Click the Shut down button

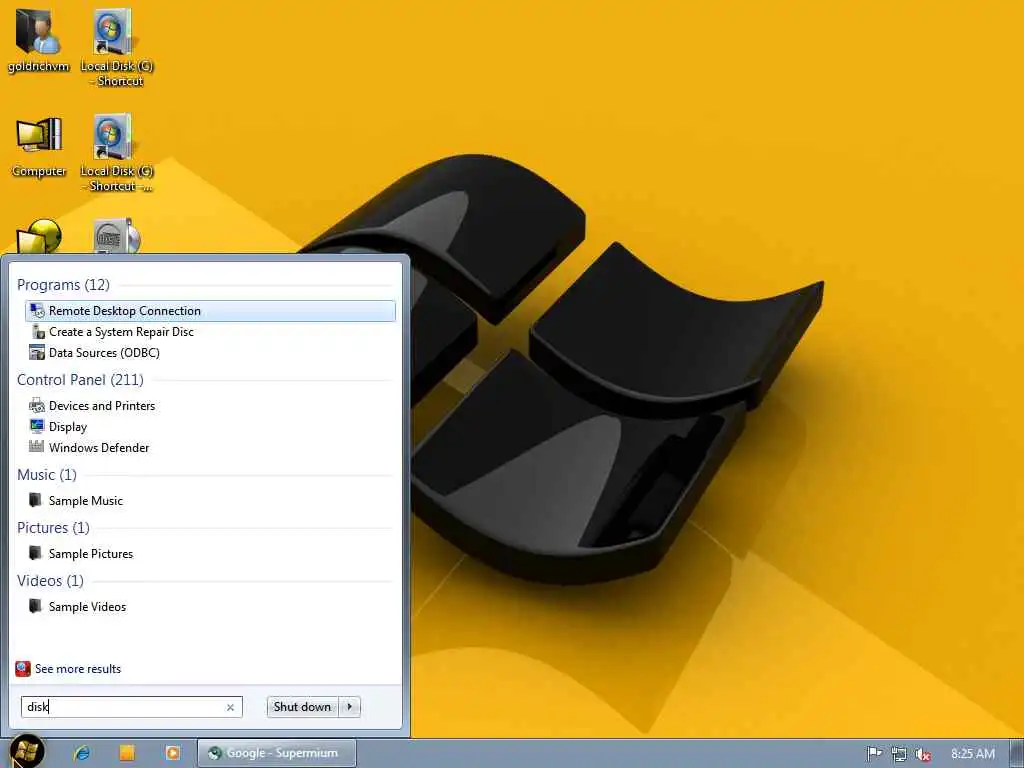pos(302,707)
